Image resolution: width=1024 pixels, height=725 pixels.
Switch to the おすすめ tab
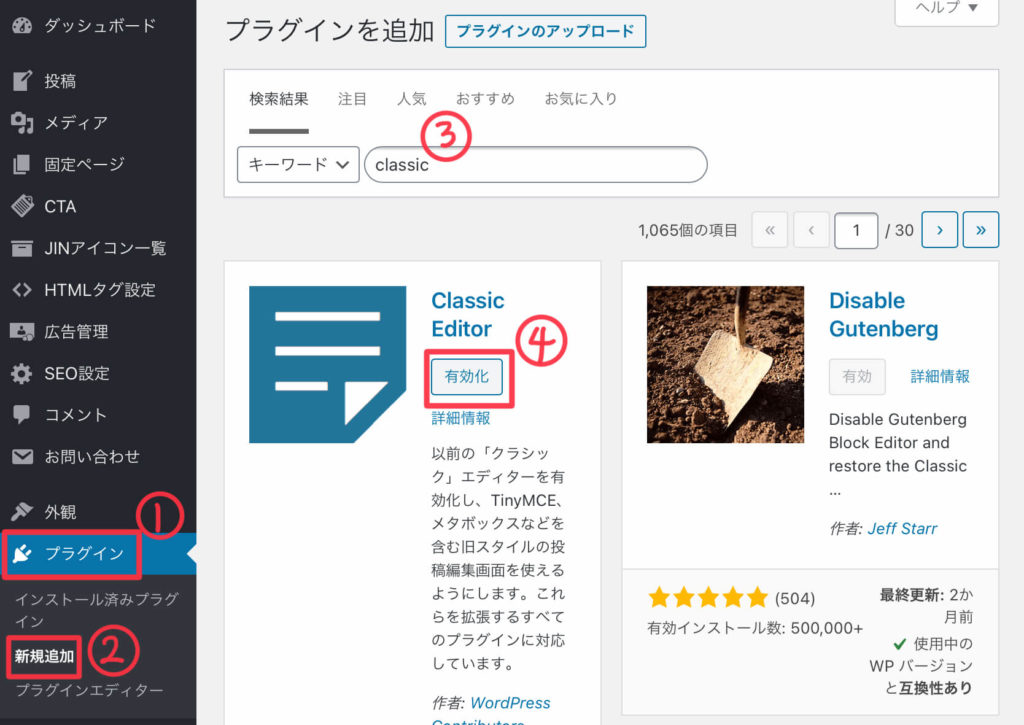pyautogui.click(x=485, y=99)
